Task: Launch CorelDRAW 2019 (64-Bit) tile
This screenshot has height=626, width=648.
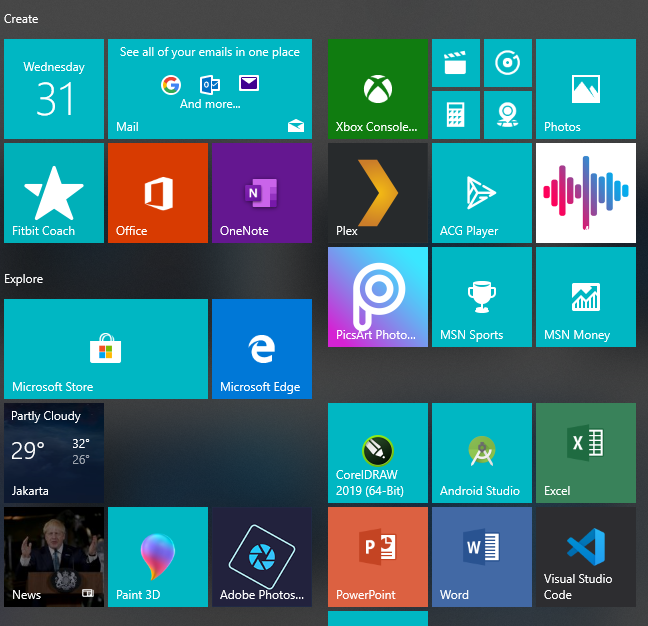Action: [378, 453]
